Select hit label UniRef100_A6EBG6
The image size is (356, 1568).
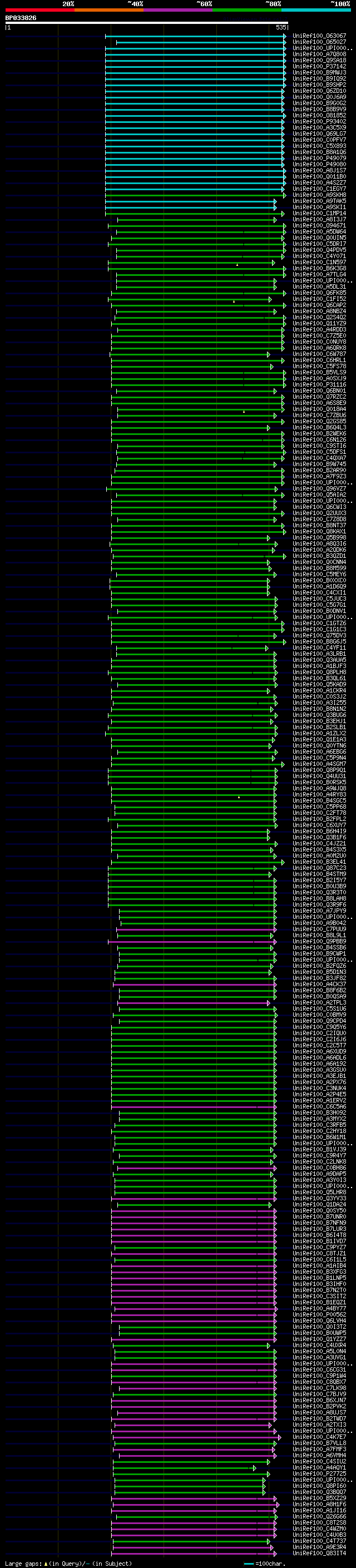pos(319,752)
